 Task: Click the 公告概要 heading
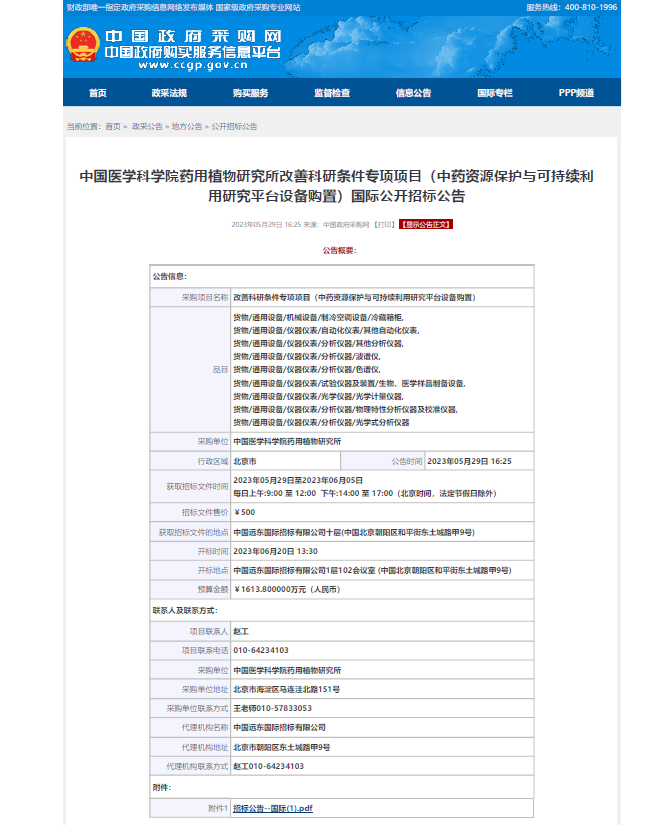tap(340, 250)
